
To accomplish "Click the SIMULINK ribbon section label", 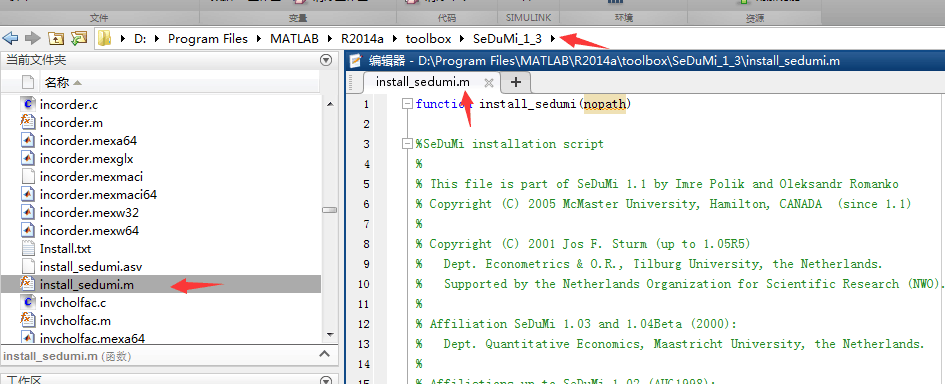I will pos(528,17).
